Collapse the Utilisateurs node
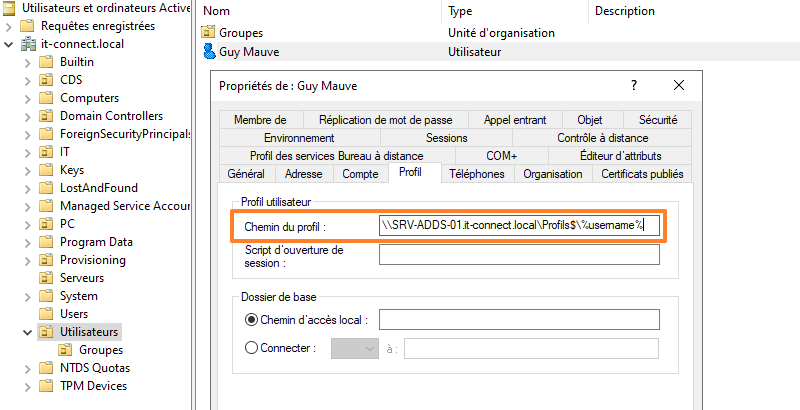The height and width of the screenshot is (410, 800). pos(28,332)
